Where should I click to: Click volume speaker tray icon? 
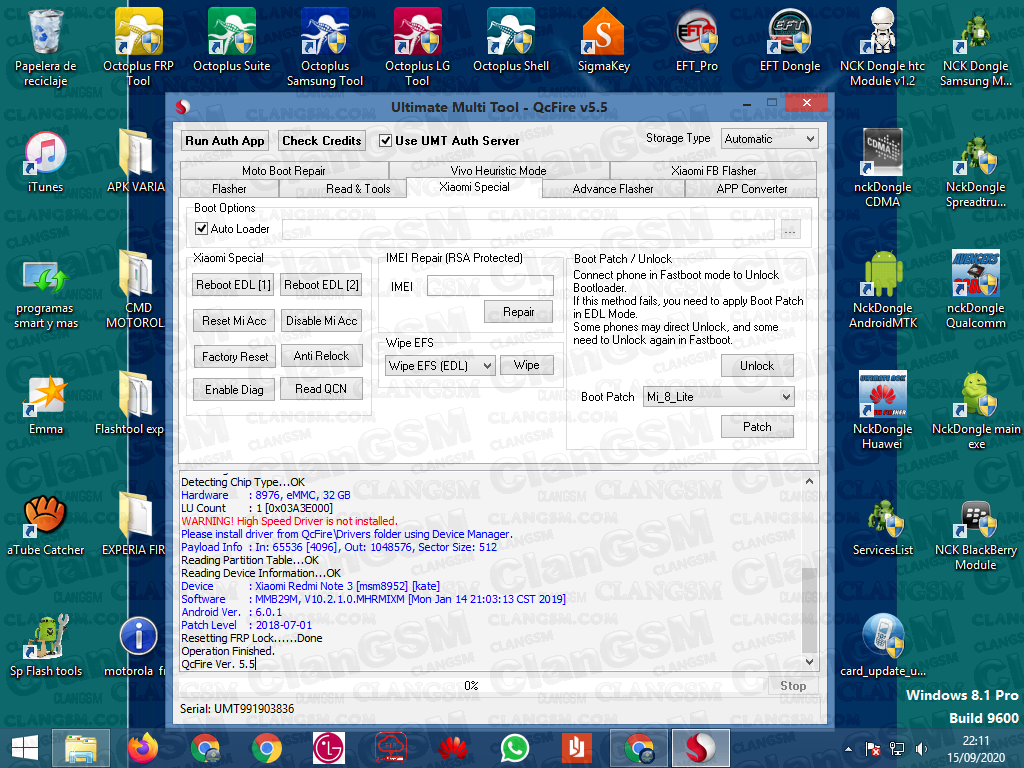(x=921, y=749)
